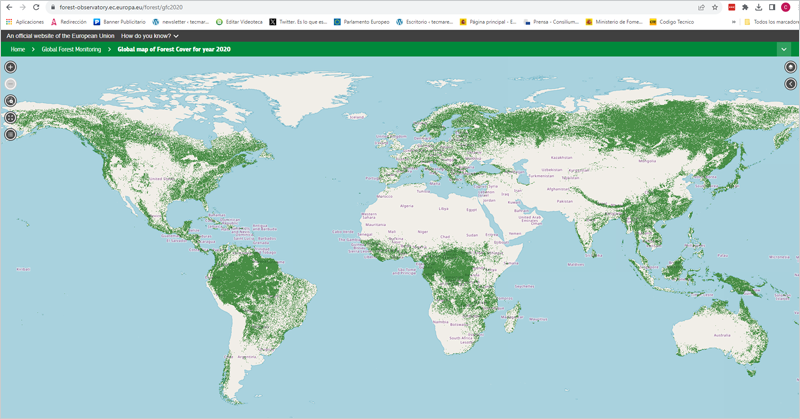Open browser Extensions puzzle icon
This screenshot has width=800, height=419.
tap(745, 7)
